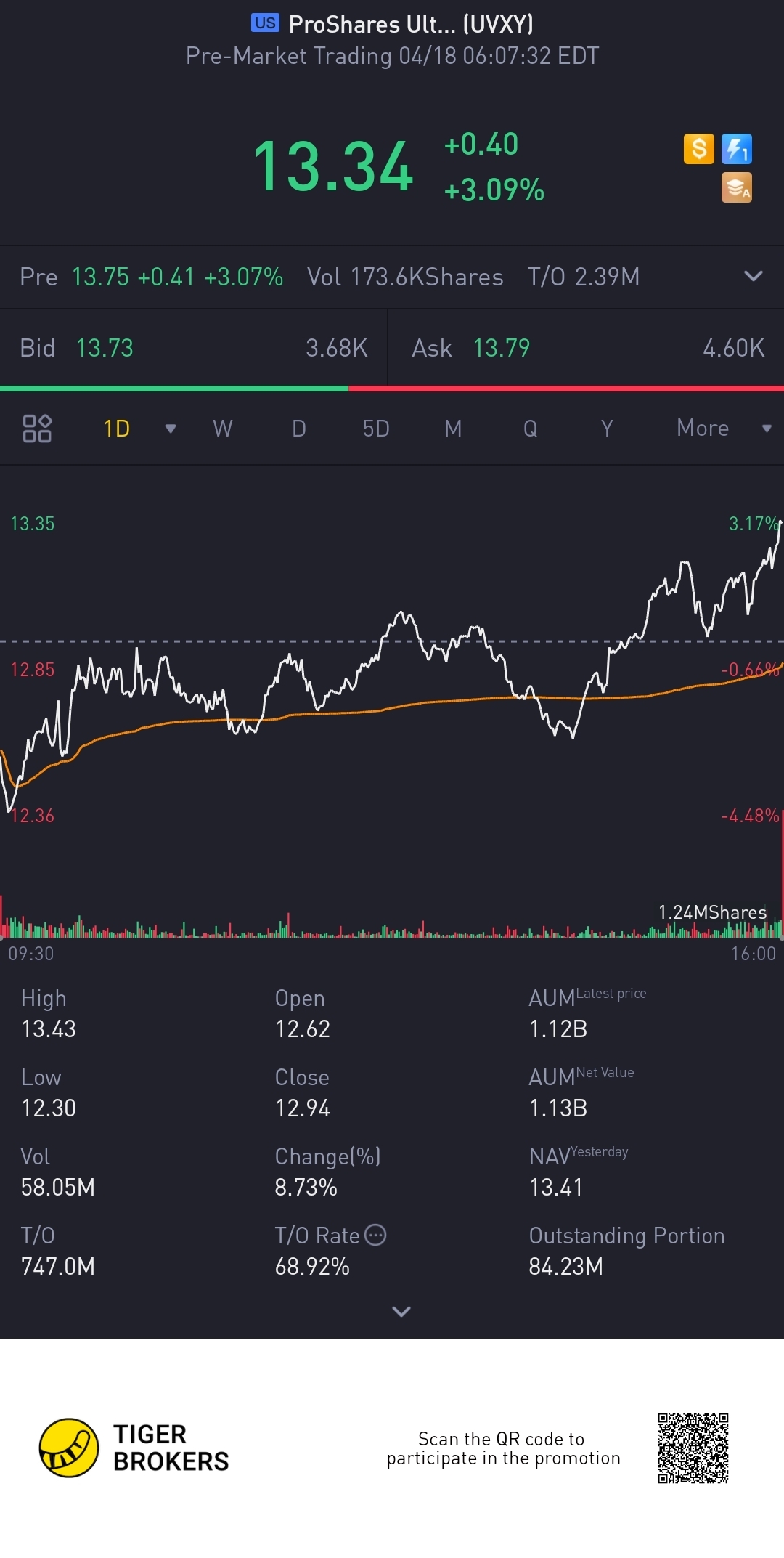Tap the T/O 2.39M pre-market turnover
784x1558 pixels.
(x=584, y=277)
